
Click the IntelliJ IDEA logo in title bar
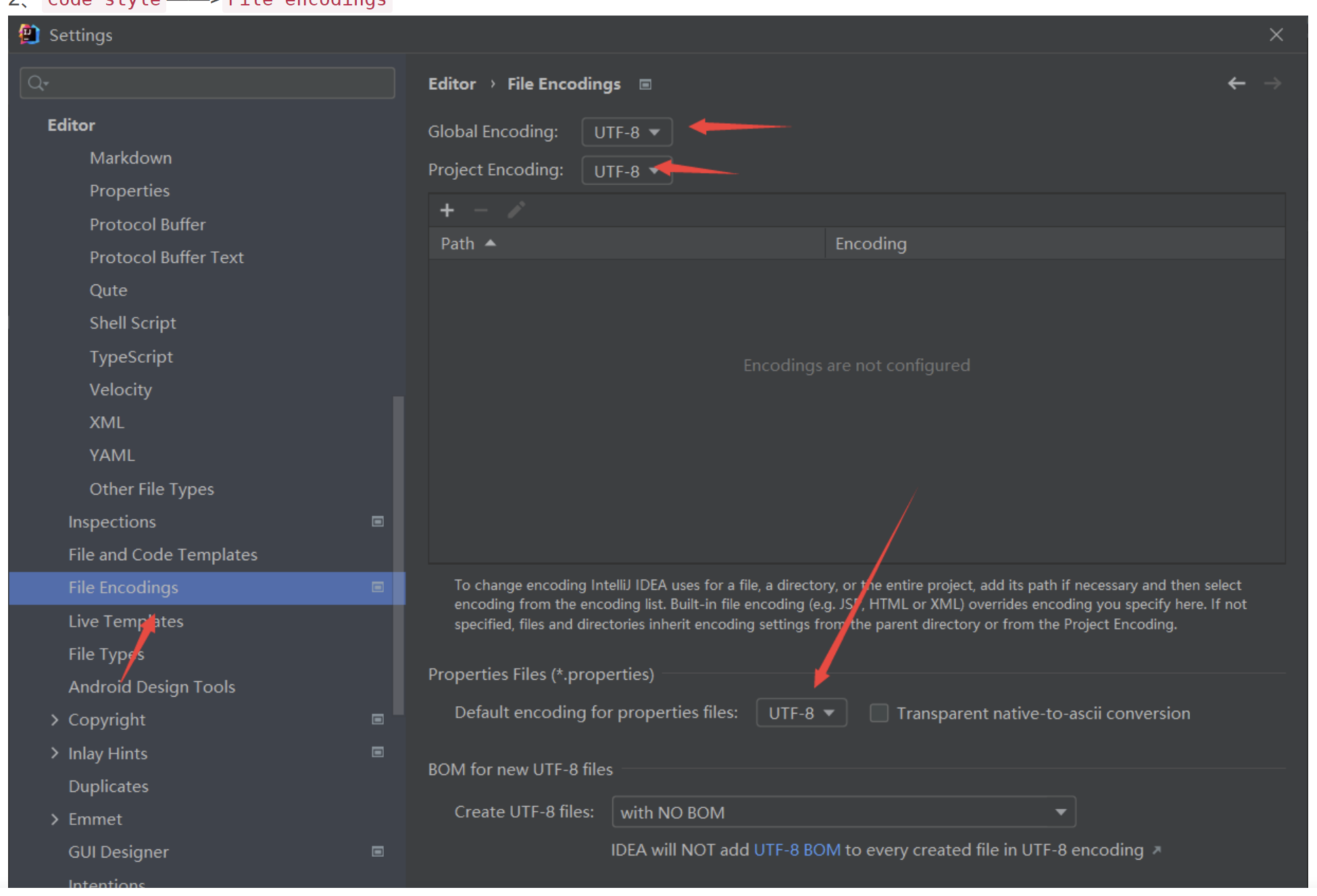[x=29, y=34]
